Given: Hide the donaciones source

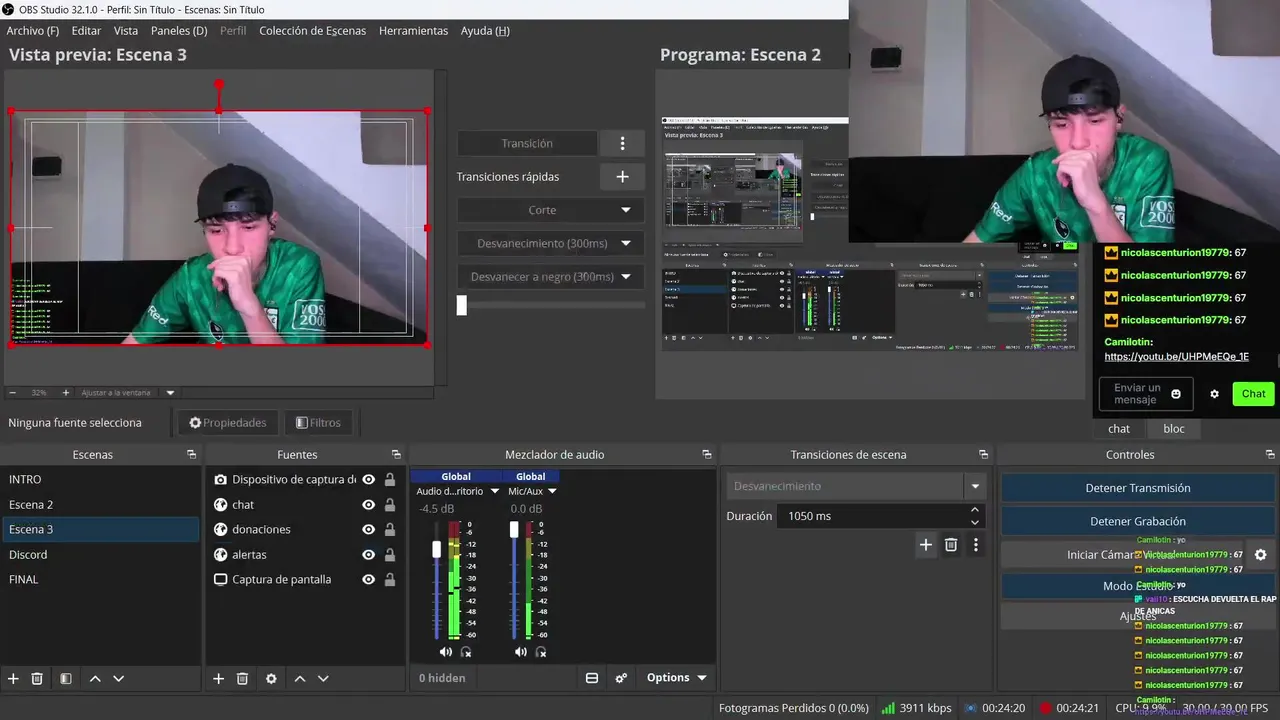Looking at the screenshot, I should pyautogui.click(x=369, y=529).
